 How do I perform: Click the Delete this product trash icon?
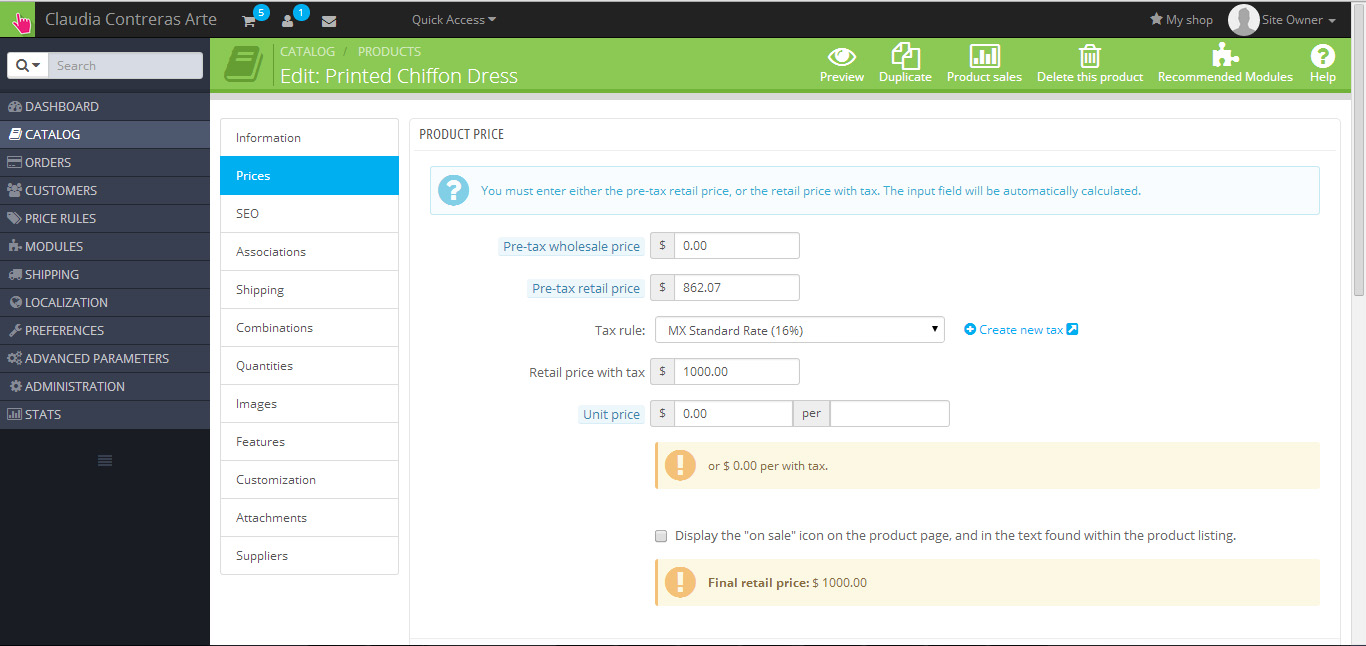coord(1090,55)
